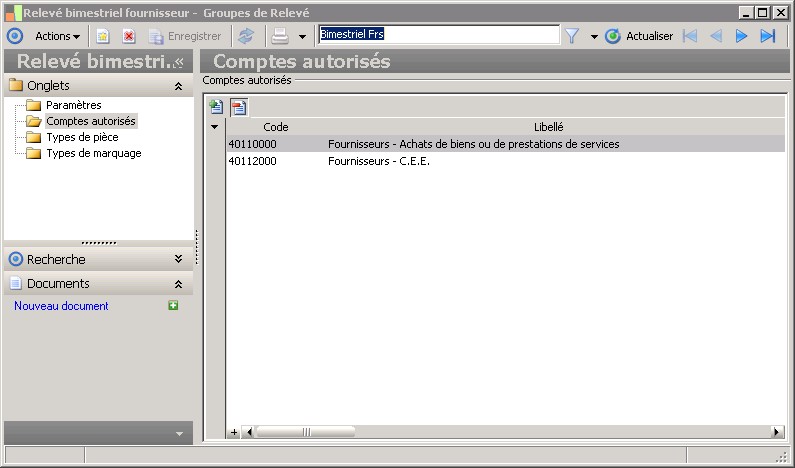Maximize the Relevé bimestriel fournisseur window
795x468 pixels.
tap(763, 12)
